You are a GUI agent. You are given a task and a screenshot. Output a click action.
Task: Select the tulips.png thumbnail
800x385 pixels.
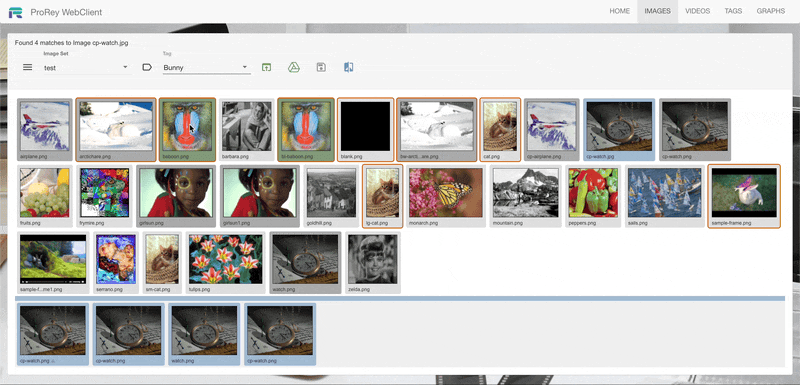[226, 263]
